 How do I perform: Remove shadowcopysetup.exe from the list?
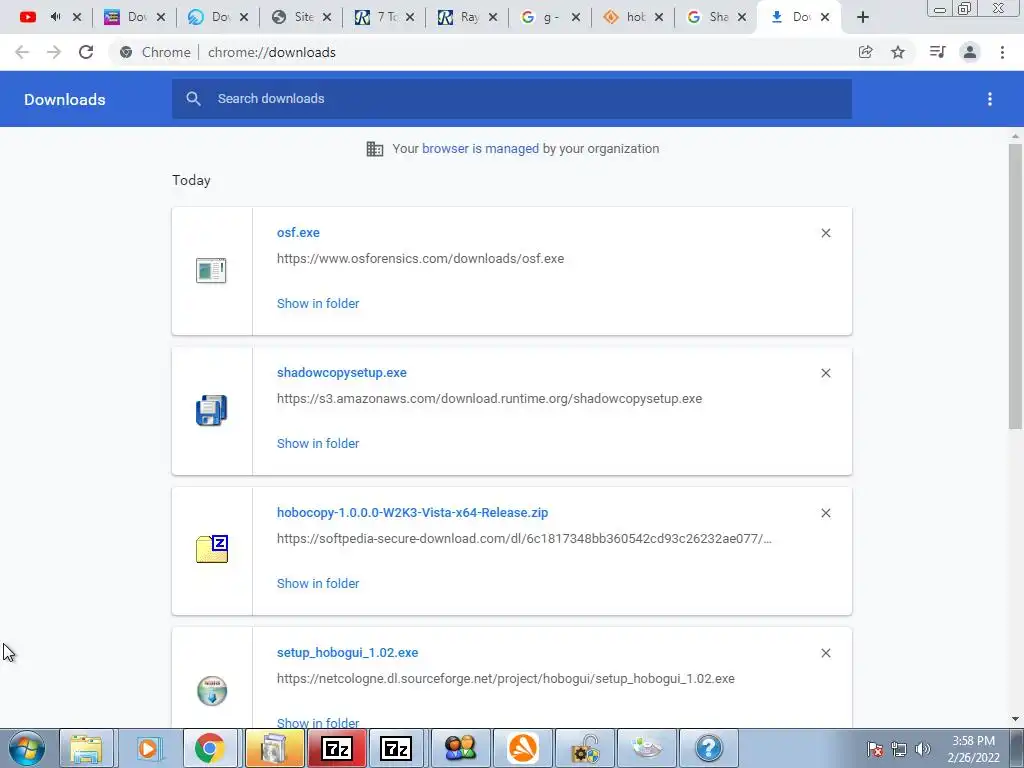pyautogui.click(x=825, y=373)
